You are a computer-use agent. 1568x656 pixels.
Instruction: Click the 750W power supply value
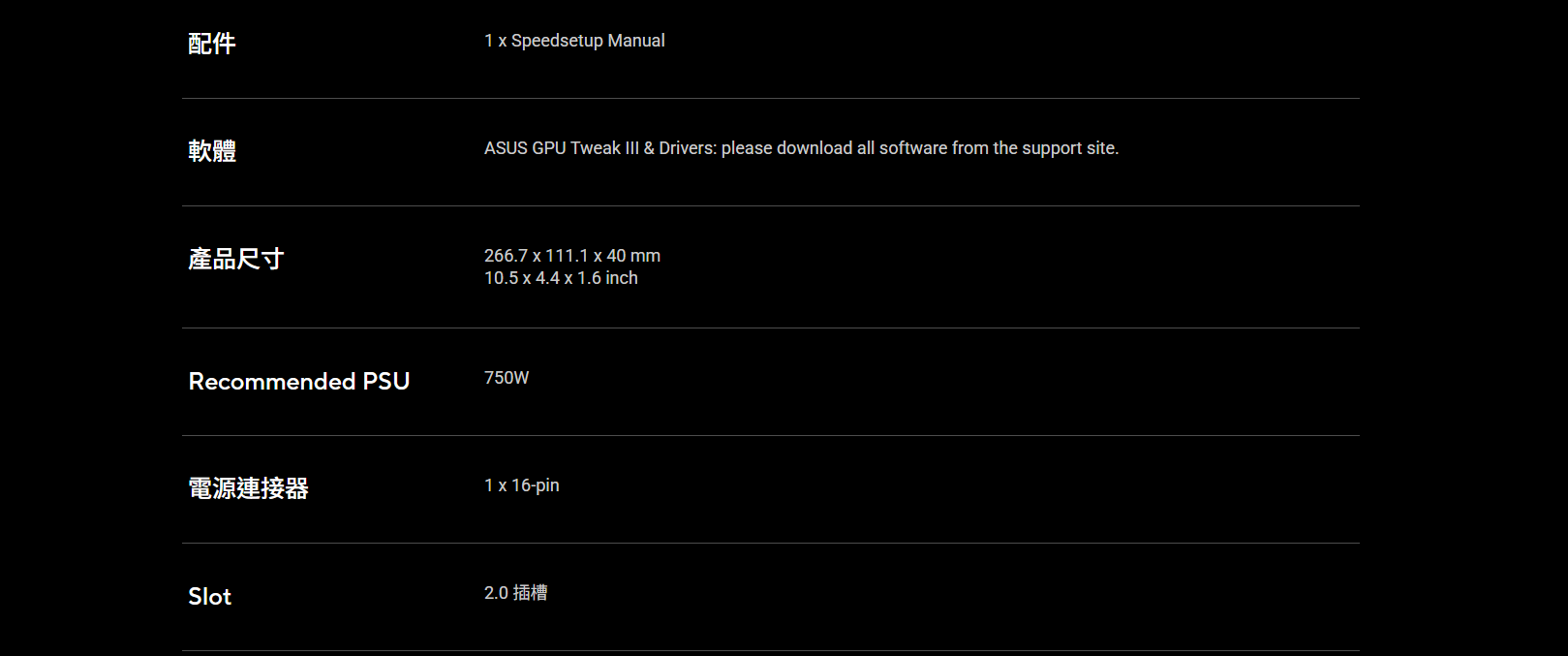tap(507, 378)
